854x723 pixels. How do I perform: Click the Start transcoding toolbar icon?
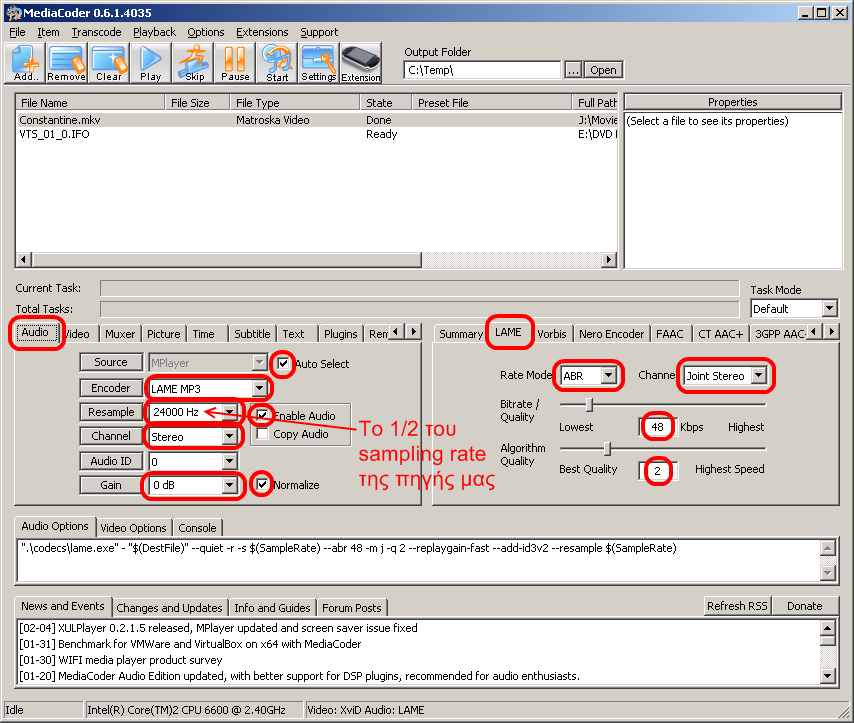tap(277, 63)
